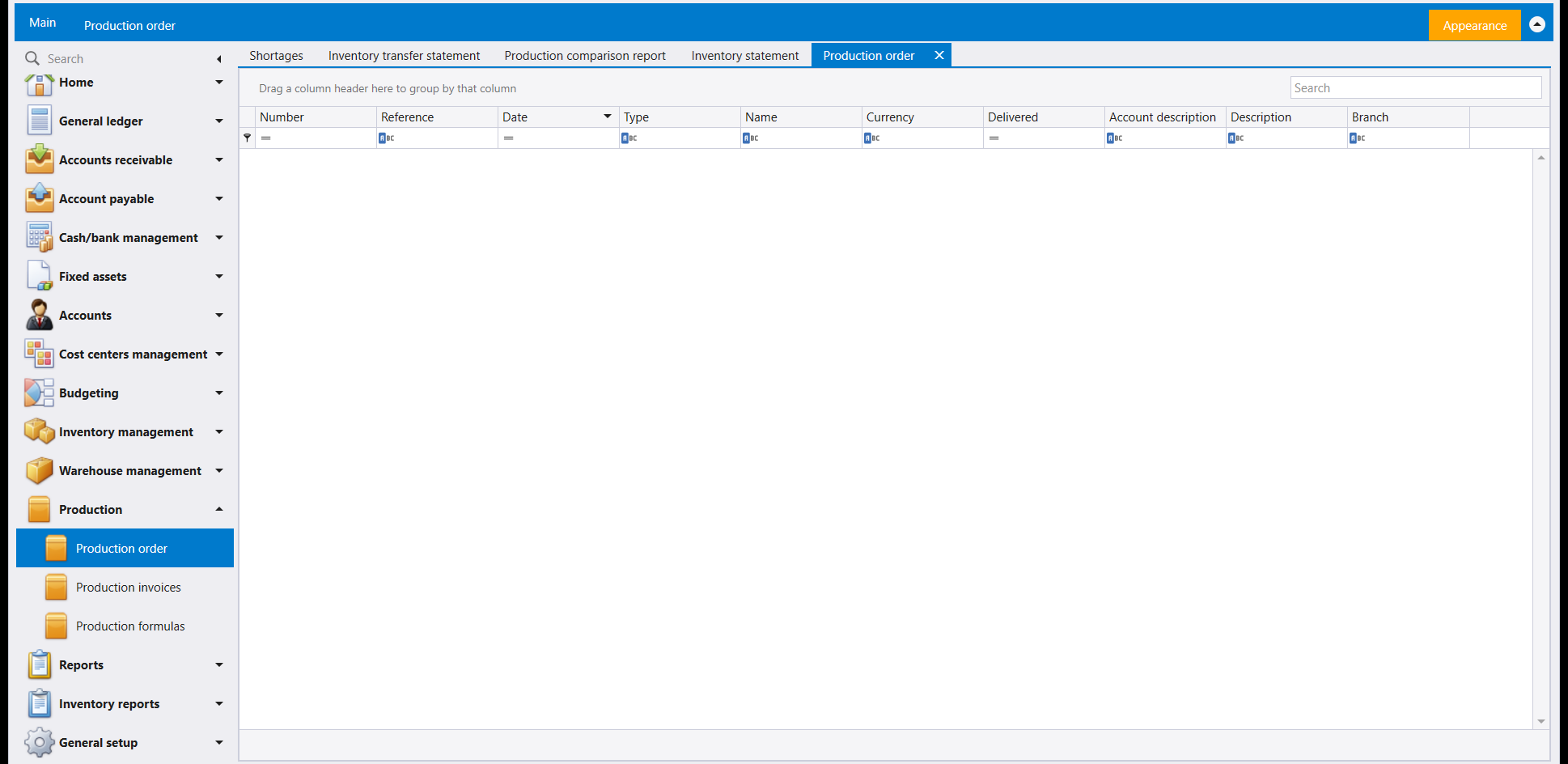Open Production formulas in sidebar

click(x=125, y=626)
